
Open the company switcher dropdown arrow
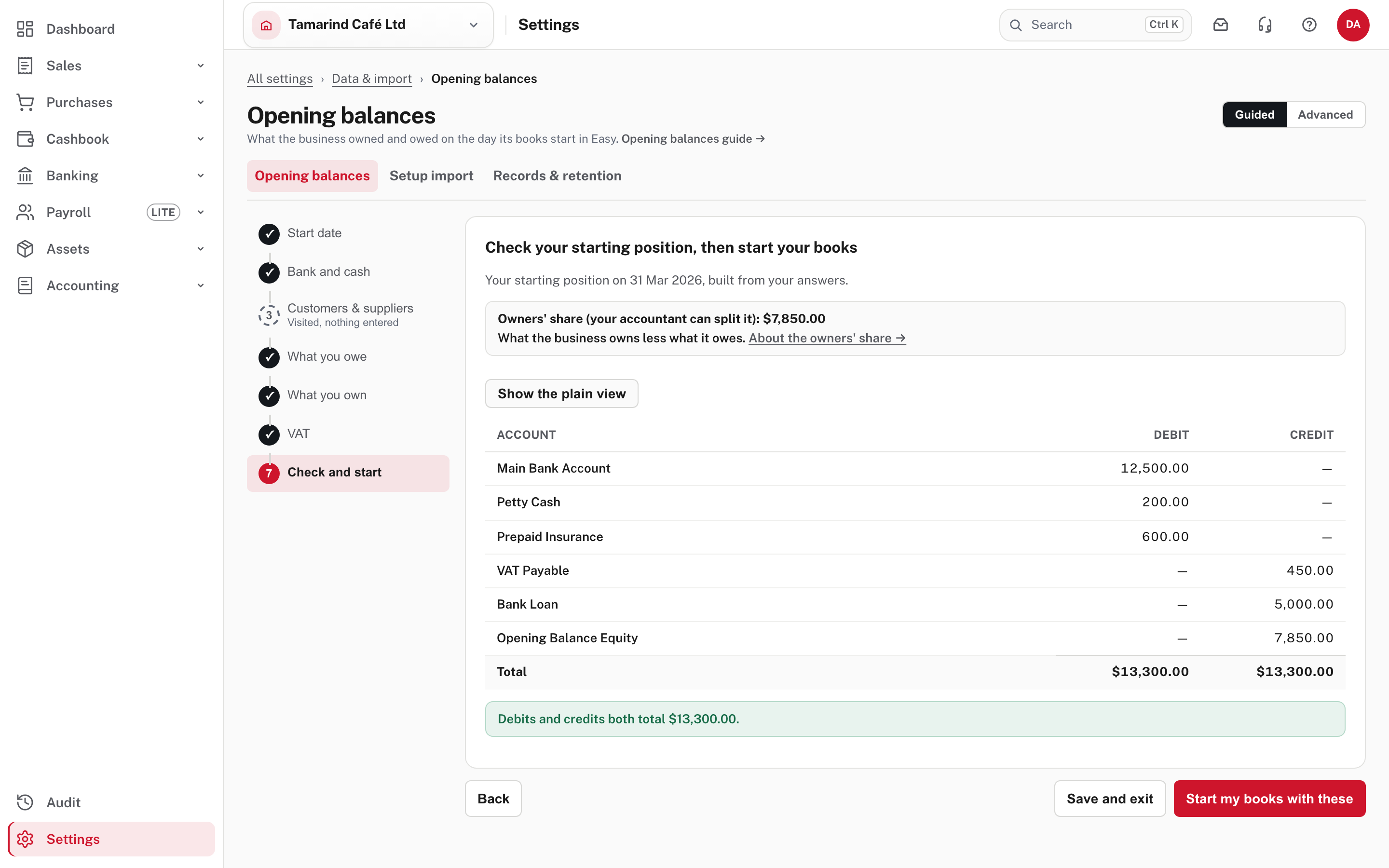[474, 25]
